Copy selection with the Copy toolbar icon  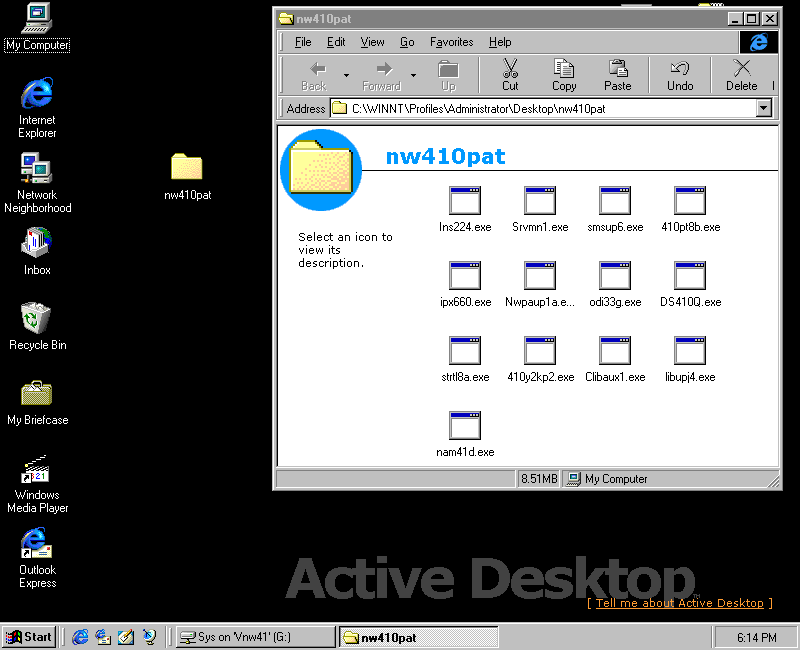coord(564,76)
